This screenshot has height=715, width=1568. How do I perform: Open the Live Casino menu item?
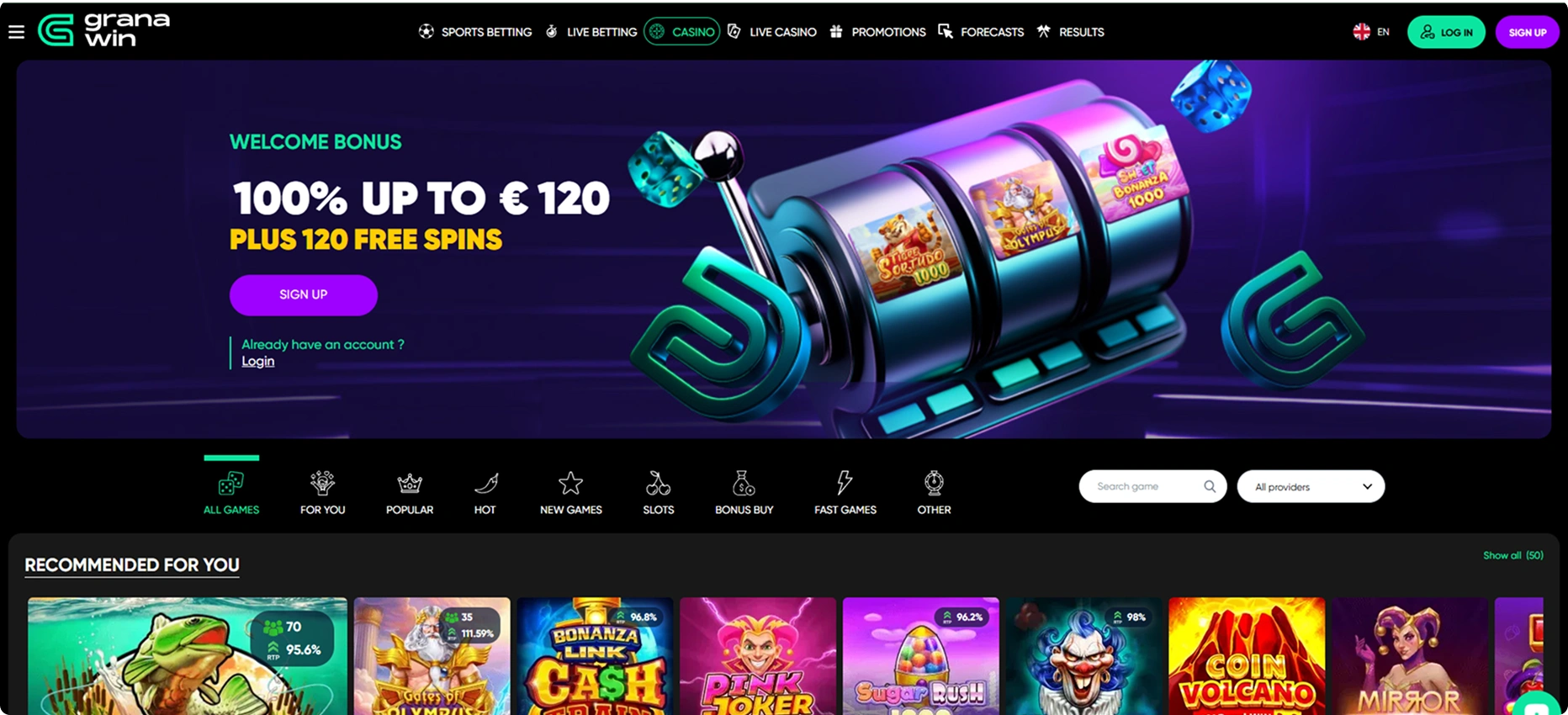pos(771,32)
